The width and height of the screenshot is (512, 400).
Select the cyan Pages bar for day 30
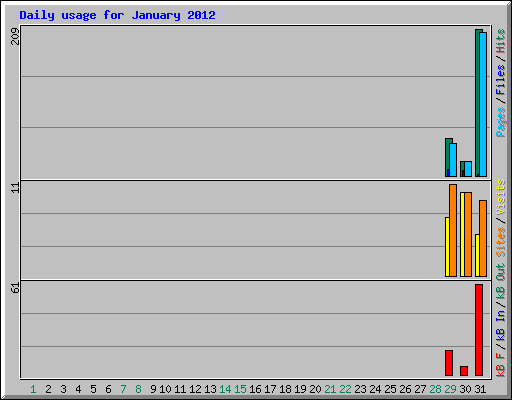(468, 169)
